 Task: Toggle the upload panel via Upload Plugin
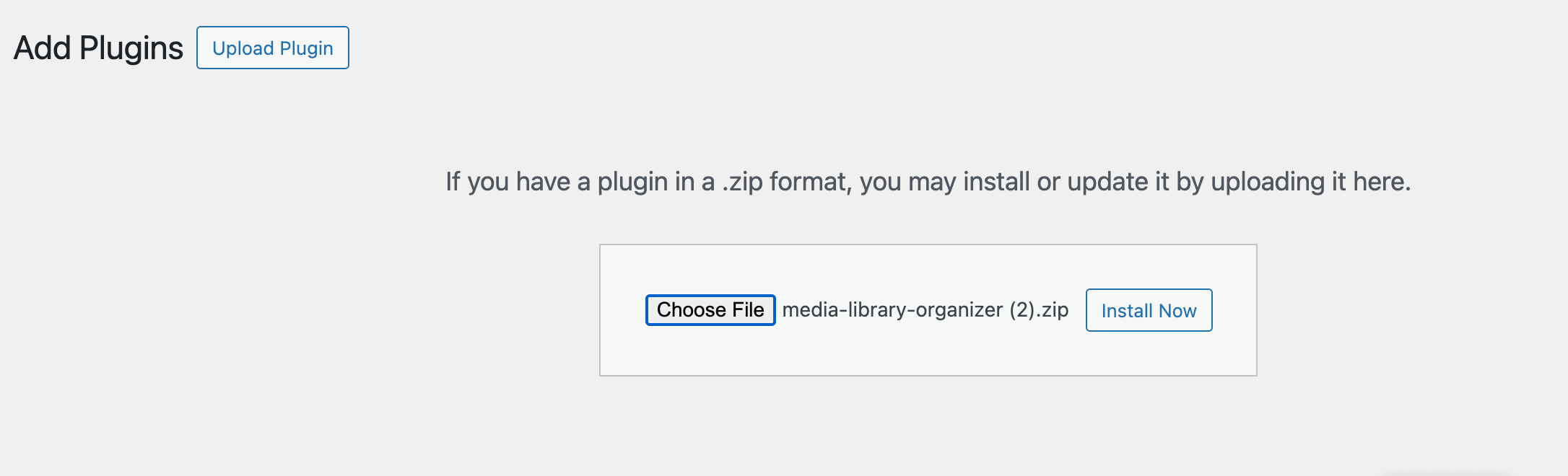click(273, 48)
